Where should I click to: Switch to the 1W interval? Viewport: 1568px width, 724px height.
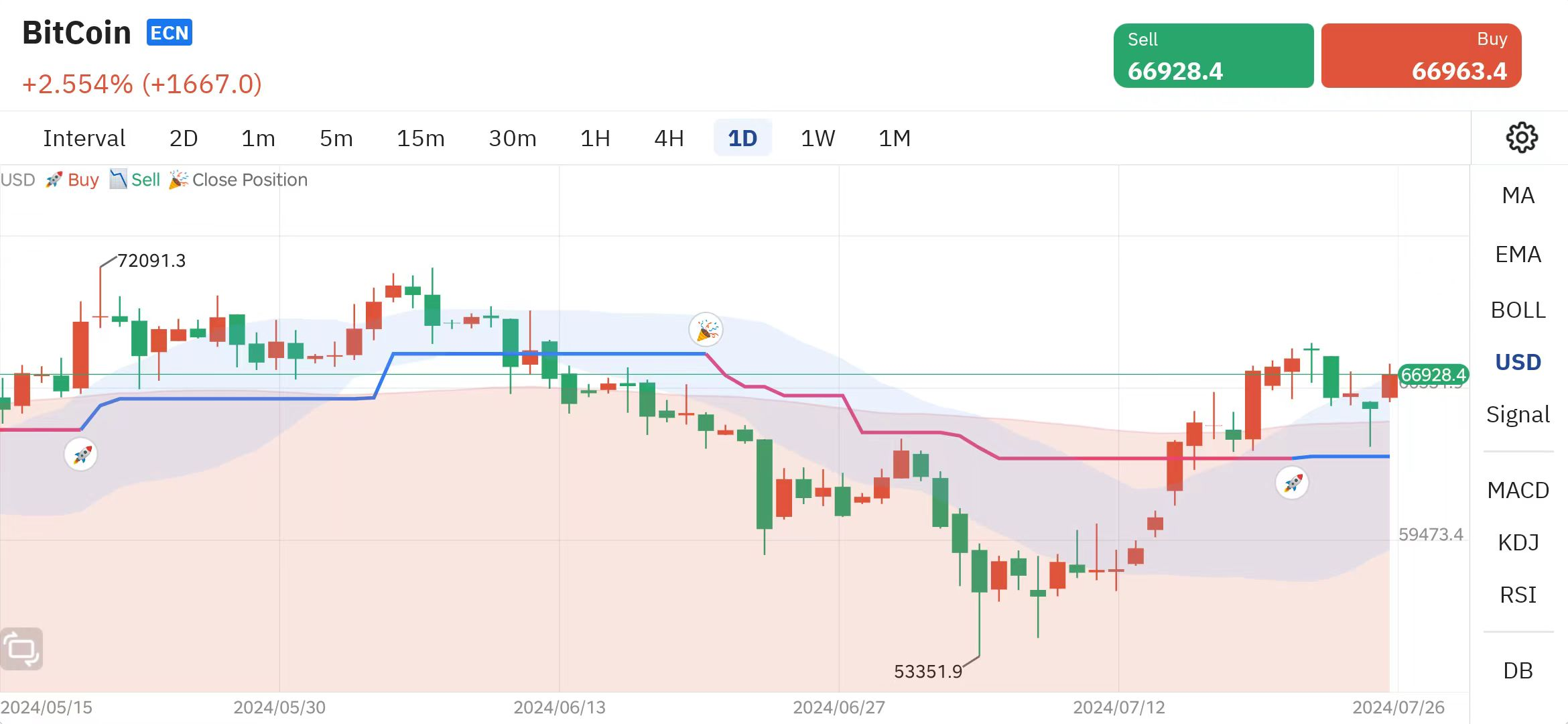[818, 138]
